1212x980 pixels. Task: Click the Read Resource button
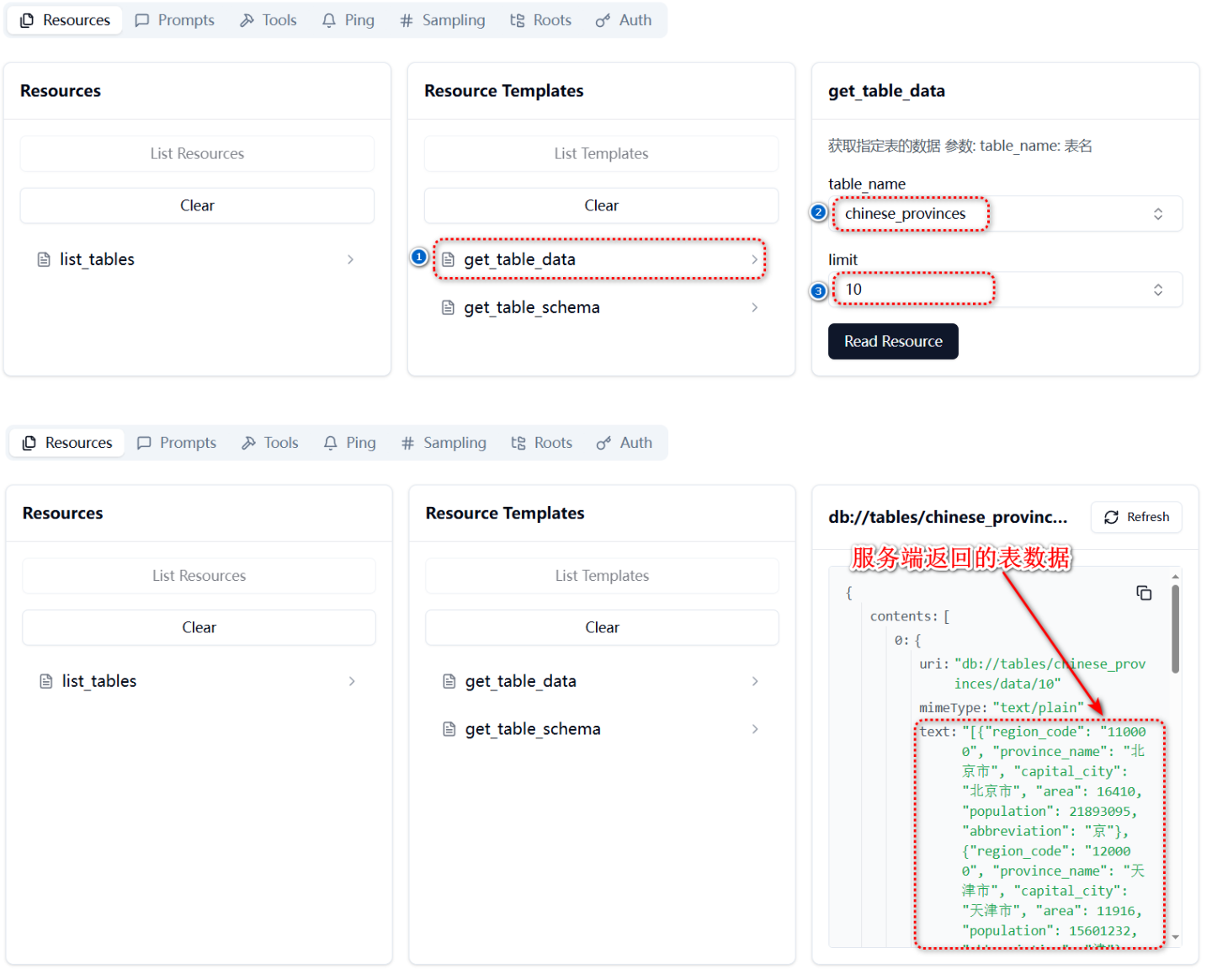(x=893, y=342)
